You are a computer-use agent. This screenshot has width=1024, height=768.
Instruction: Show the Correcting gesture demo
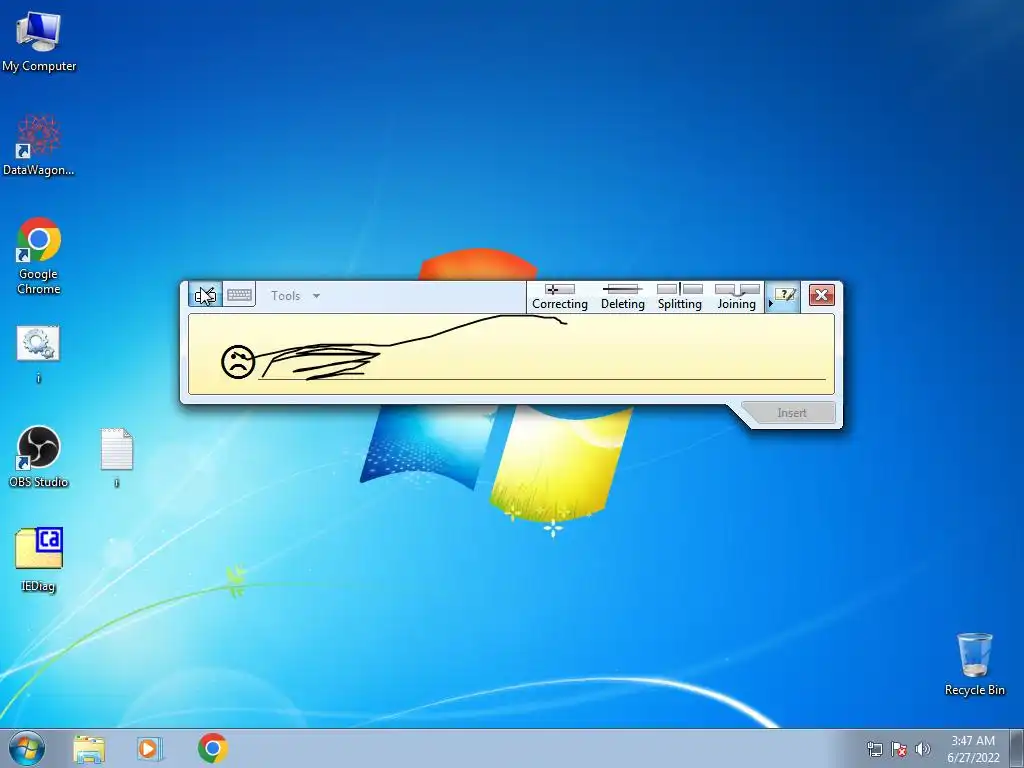coord(560,297)
